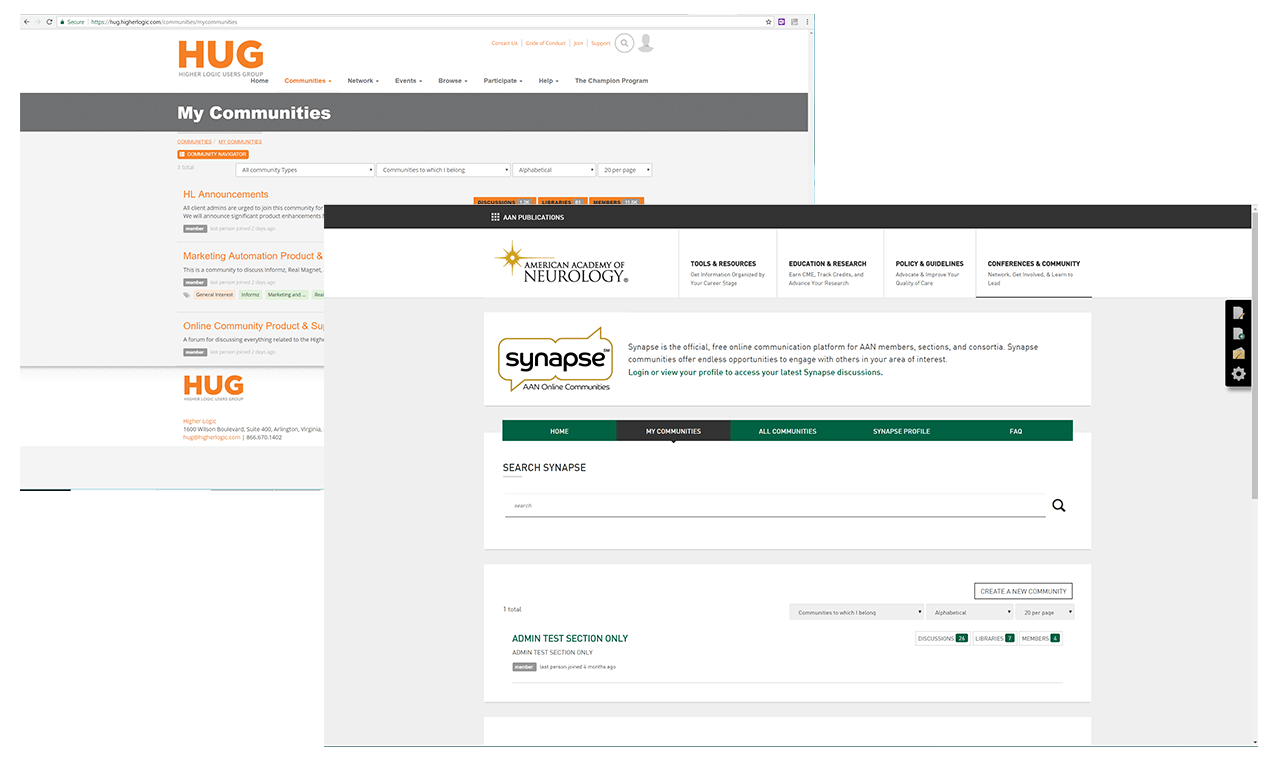This screenshot has width=1280, height=768.
Task: Click the Contact Us link in HUG
Action: pyautogui.click(x=504, y=43)
